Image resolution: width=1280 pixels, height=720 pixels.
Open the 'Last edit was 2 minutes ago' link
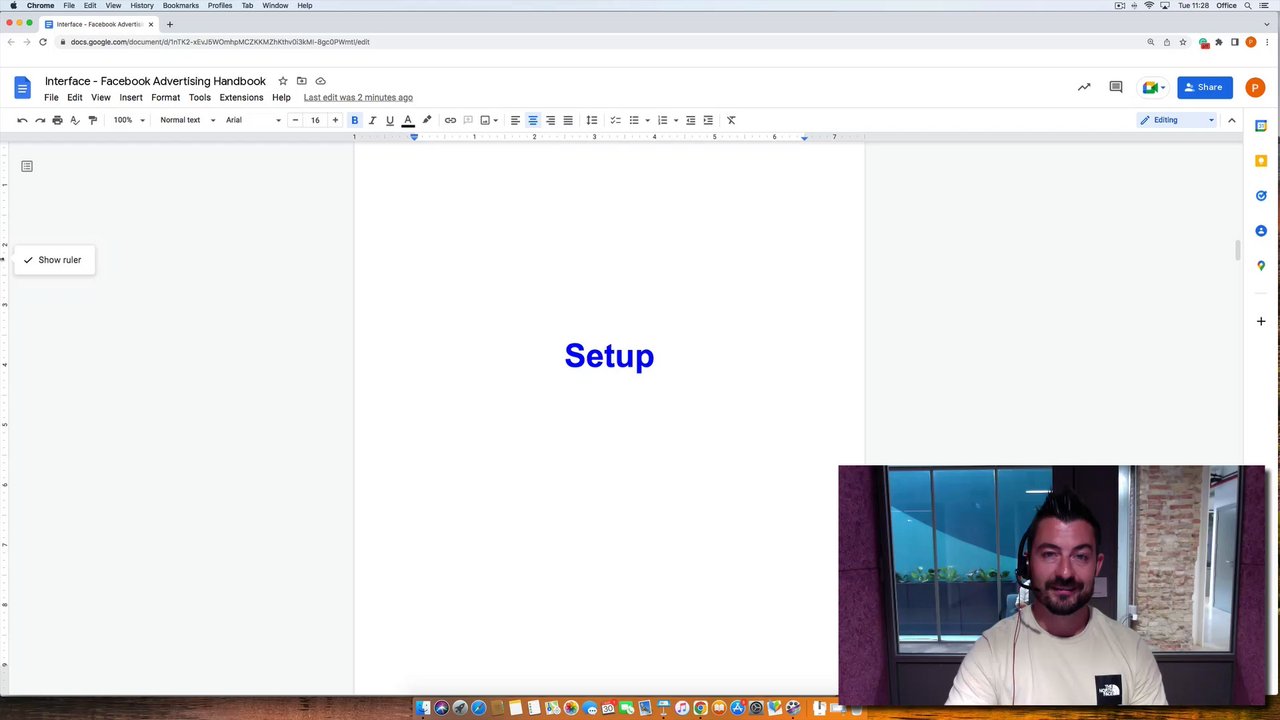click(x=358, y=98)
